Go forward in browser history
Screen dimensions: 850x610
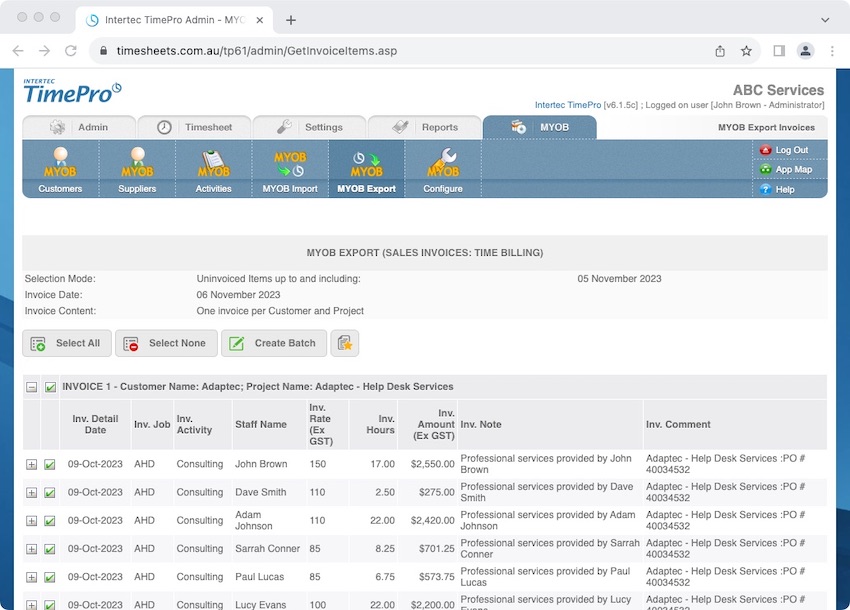(x=44, y=51)
